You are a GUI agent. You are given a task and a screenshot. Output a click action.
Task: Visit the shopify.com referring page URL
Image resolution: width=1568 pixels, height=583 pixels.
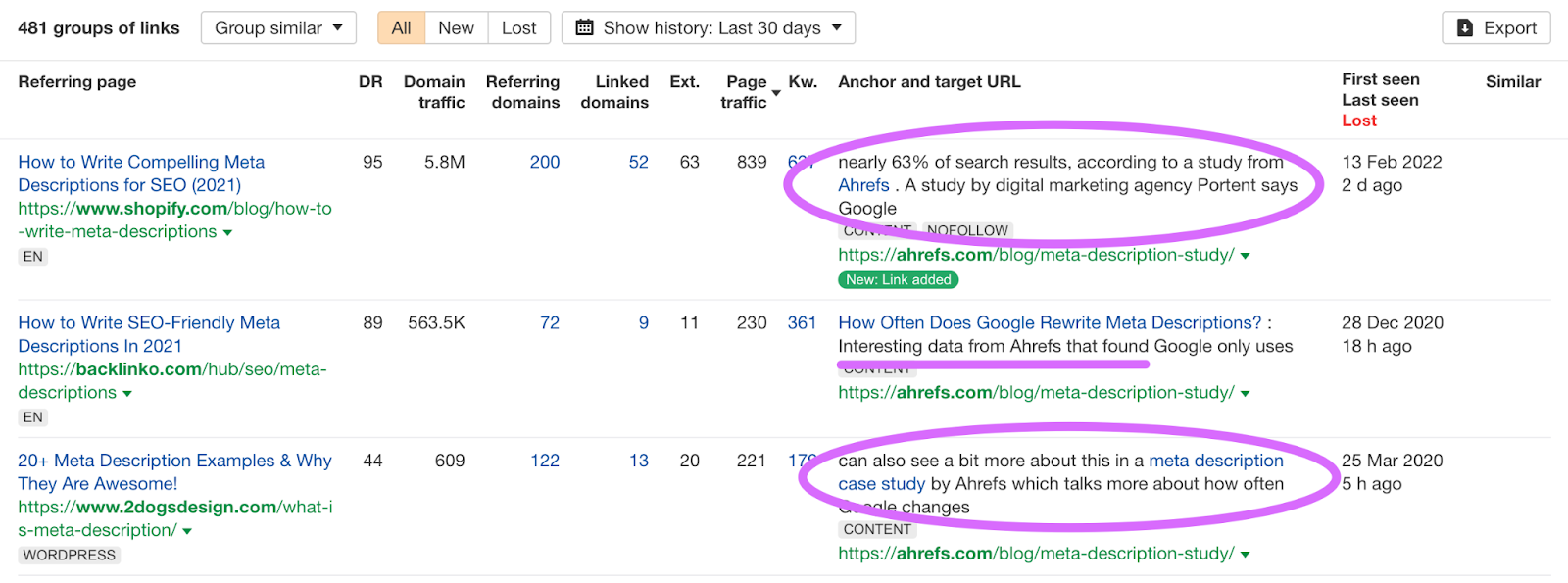pyautogui.click(x=174, y=220)
